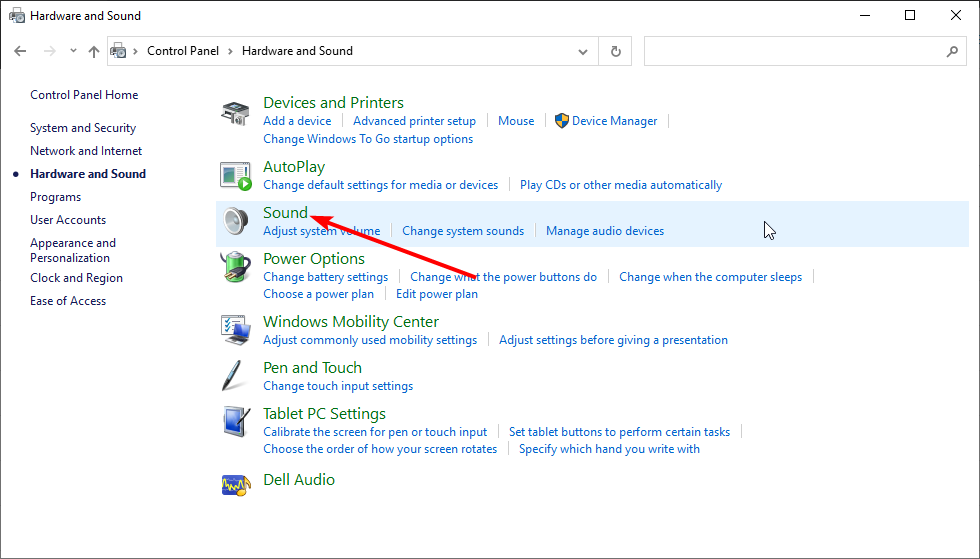The height and width of the screenshot is (559, 980).
Task: Click the Sound speaker icon
Action: coord(235,222)
